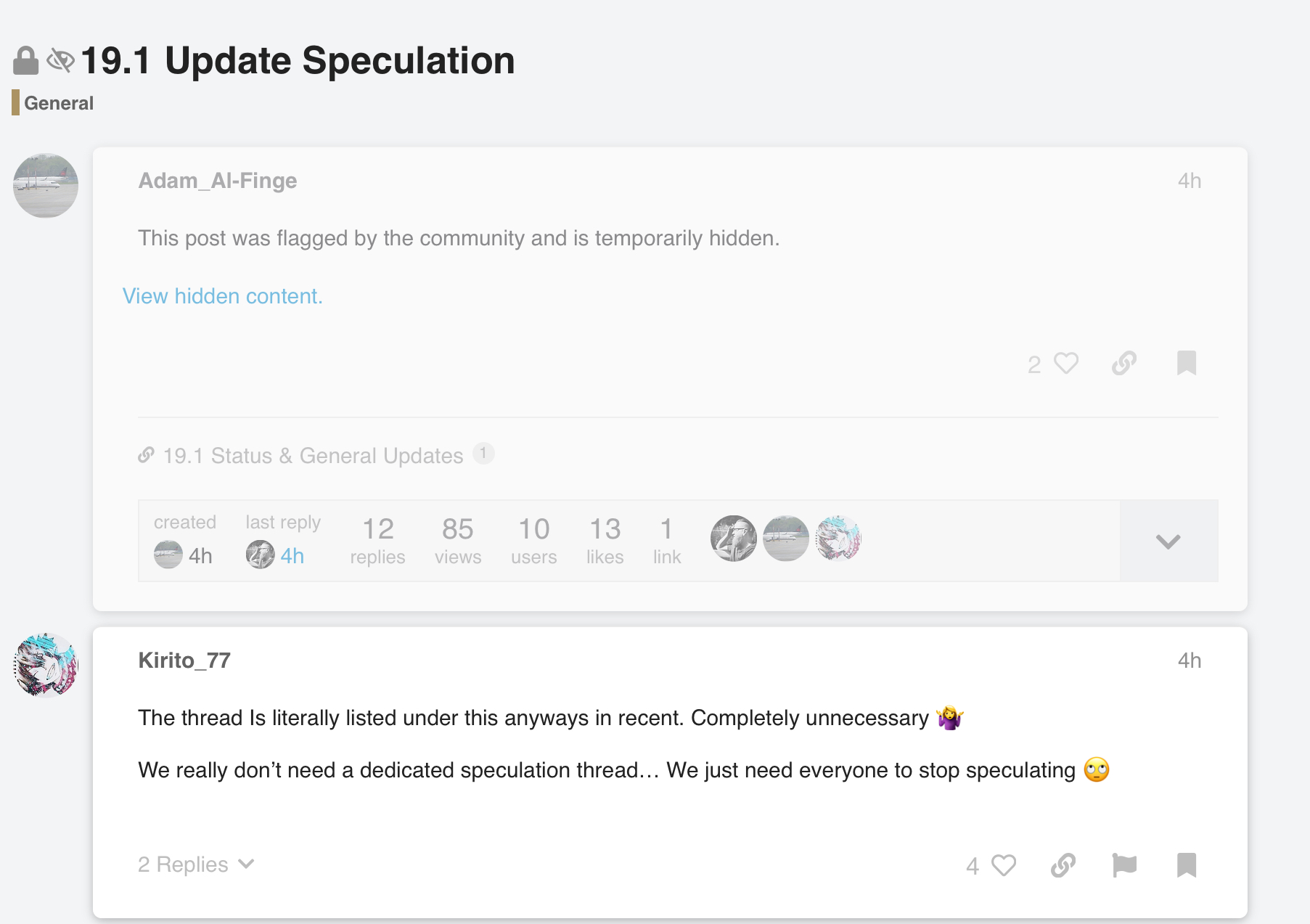1310x924 pixels.
Task: Click the Kirito_77 username
Action: pyautogui.click(x=184, y=661)
